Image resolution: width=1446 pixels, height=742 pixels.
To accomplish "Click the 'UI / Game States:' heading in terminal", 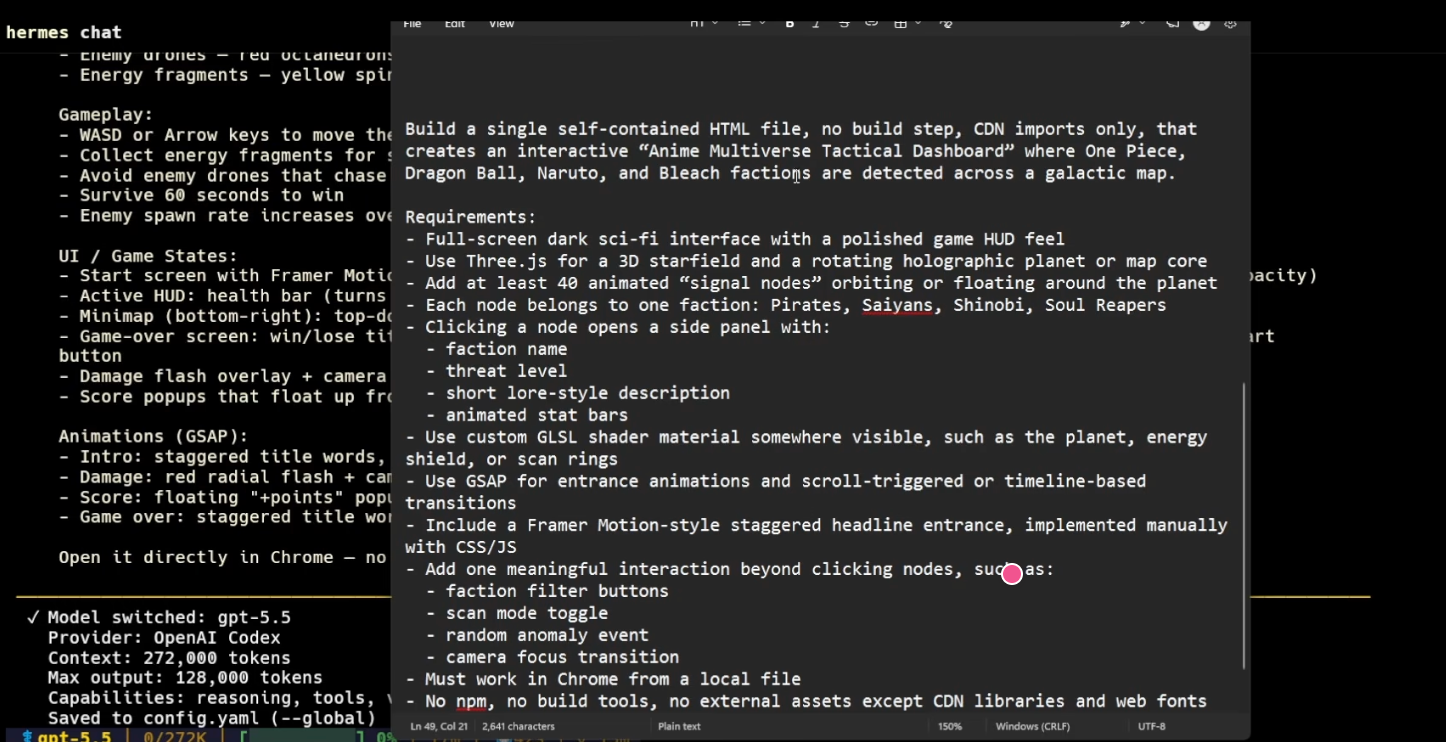I will [148, 256].
